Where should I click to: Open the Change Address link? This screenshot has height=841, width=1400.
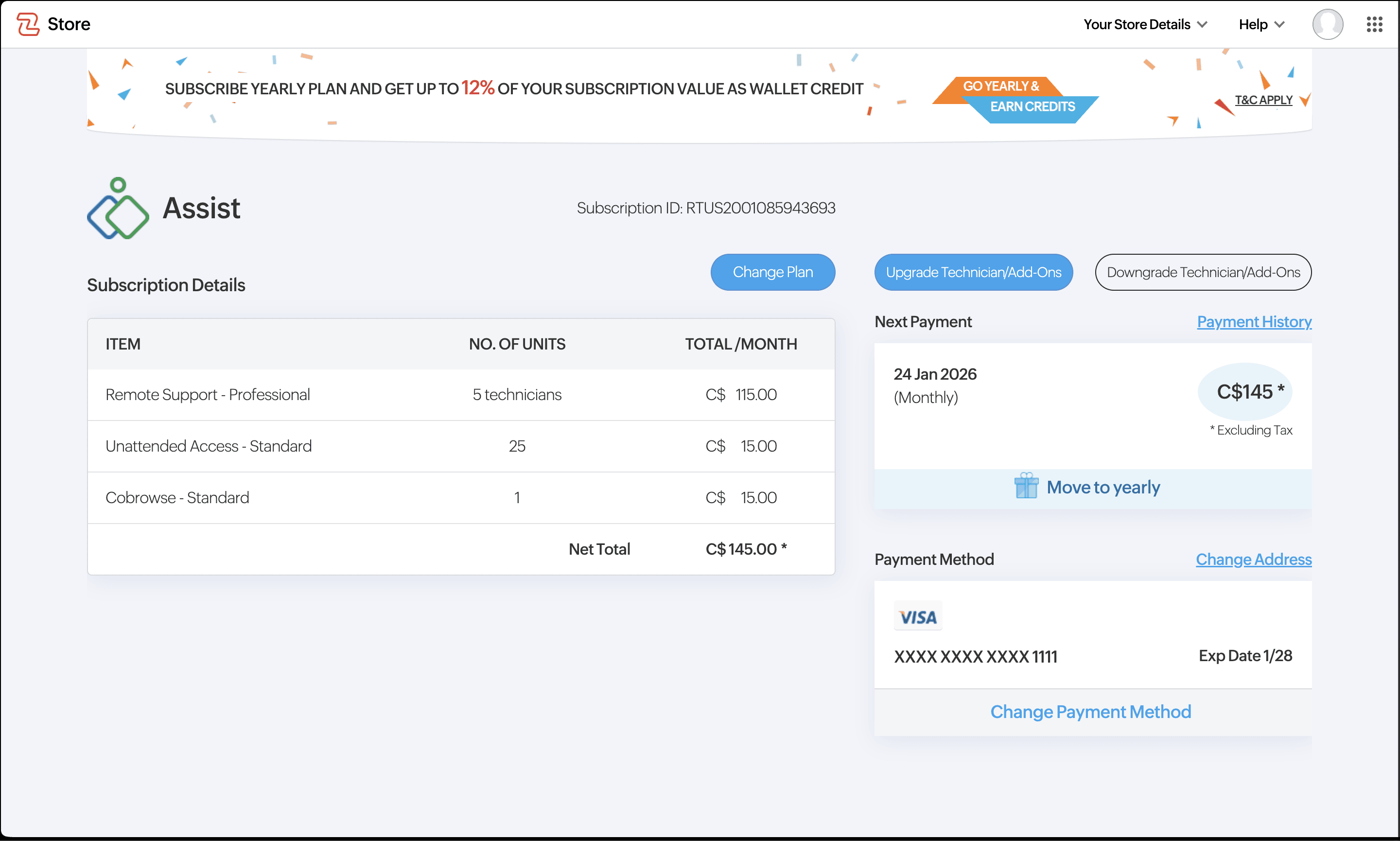coord(1253,560)
